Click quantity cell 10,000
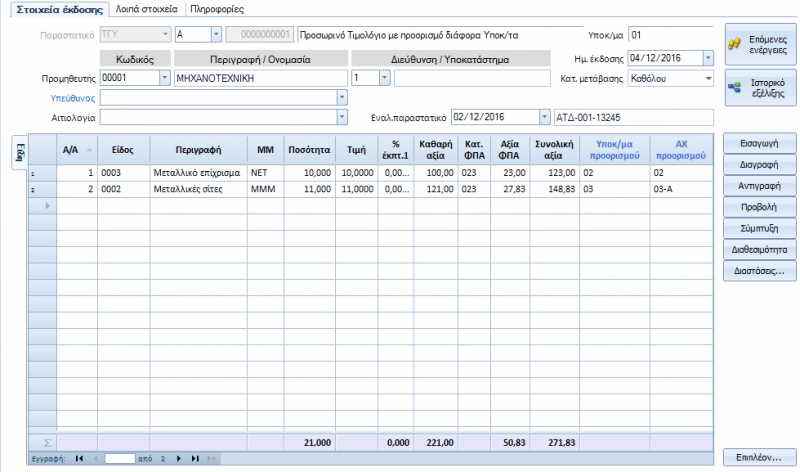800x472 pixels. click(x=310, y=173)
